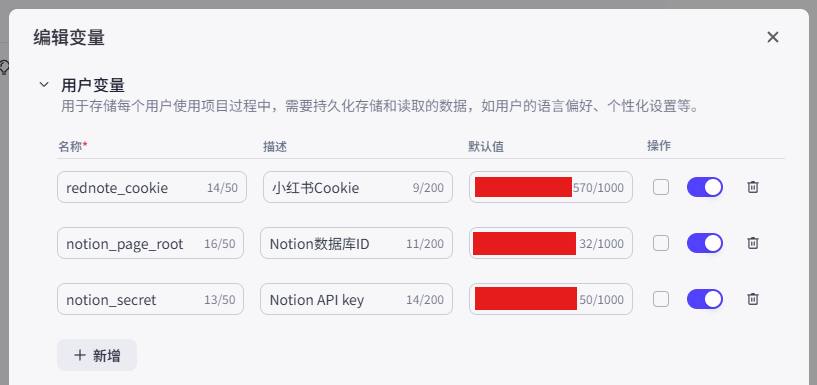Check the box in notion_page_root row

coord(661,243)
